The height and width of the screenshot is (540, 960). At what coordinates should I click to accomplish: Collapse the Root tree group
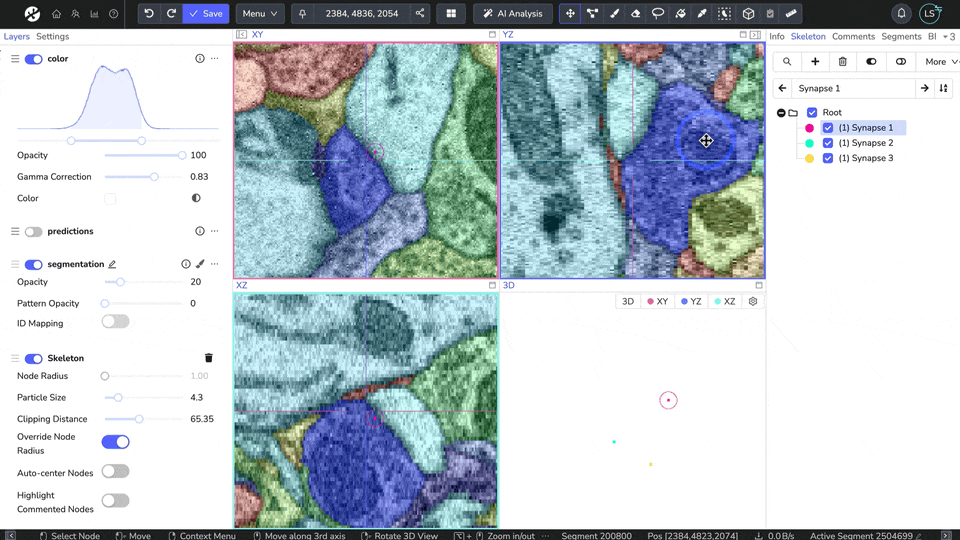pyautogui.click(x=781, y=113)
